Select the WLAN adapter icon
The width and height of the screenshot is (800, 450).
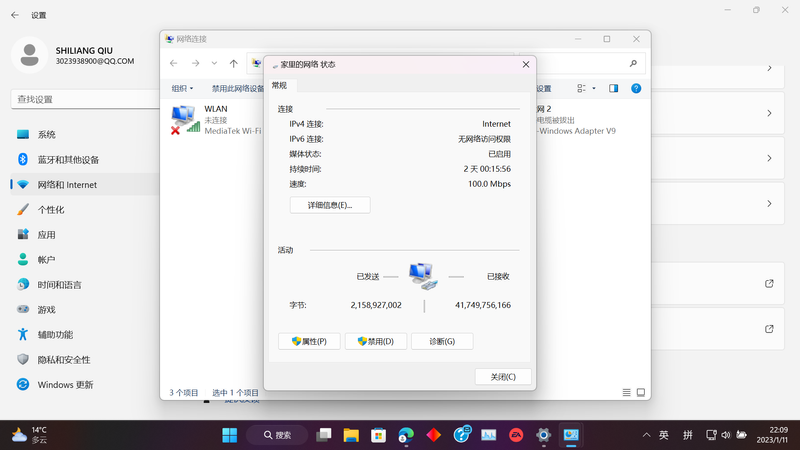184,119
